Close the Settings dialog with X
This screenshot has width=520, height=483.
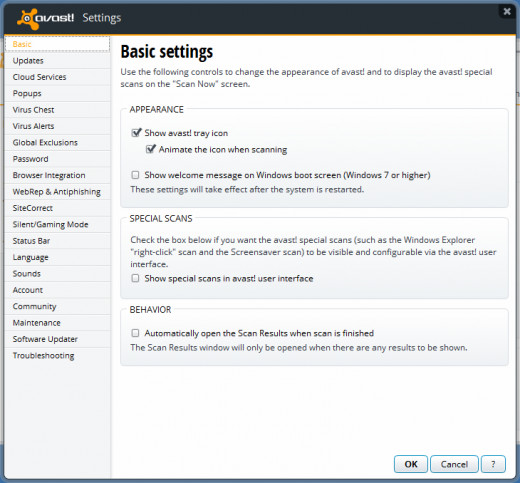(x=507, y=12)
